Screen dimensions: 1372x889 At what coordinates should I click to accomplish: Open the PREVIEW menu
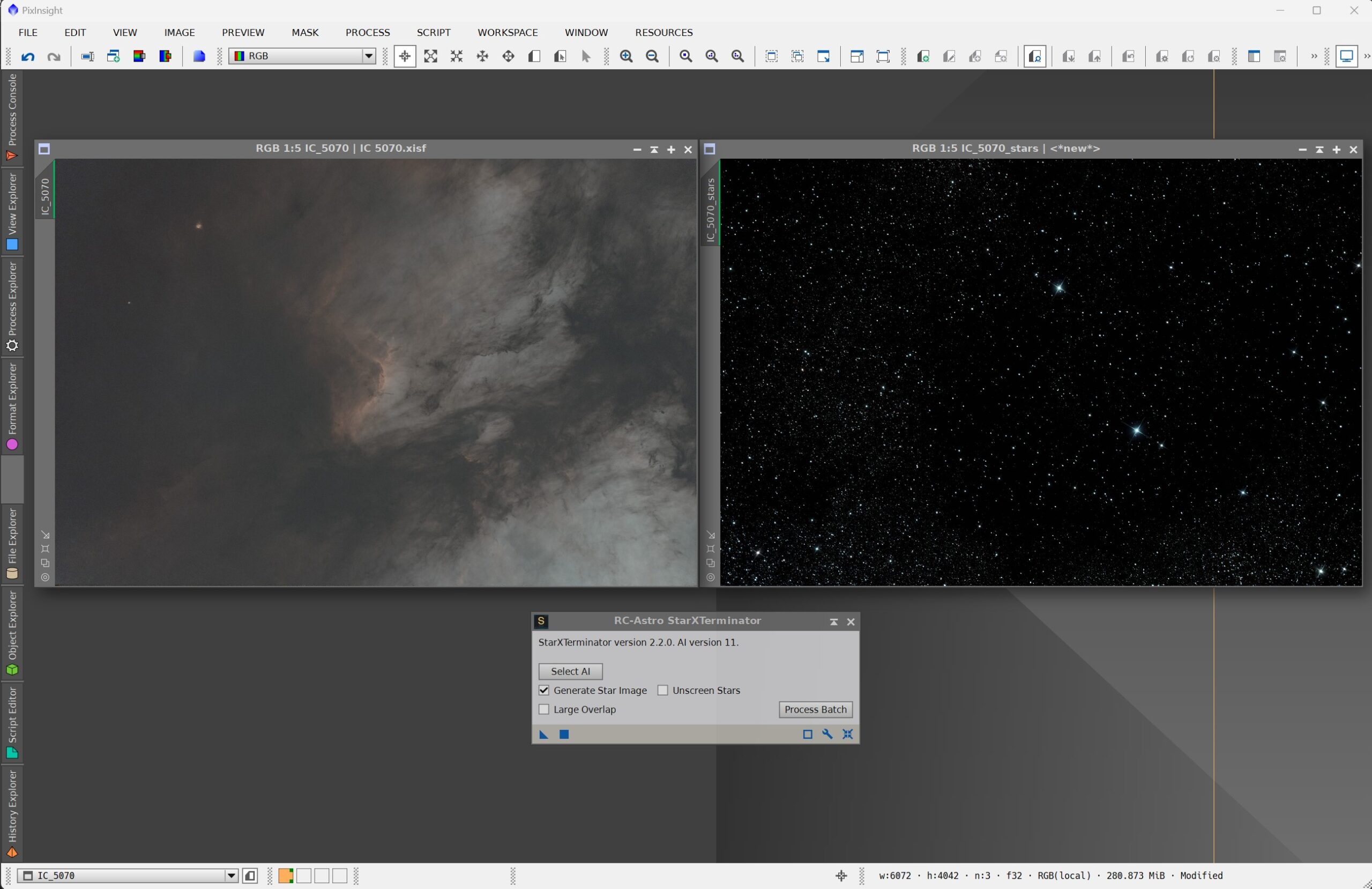pos(243,32)
